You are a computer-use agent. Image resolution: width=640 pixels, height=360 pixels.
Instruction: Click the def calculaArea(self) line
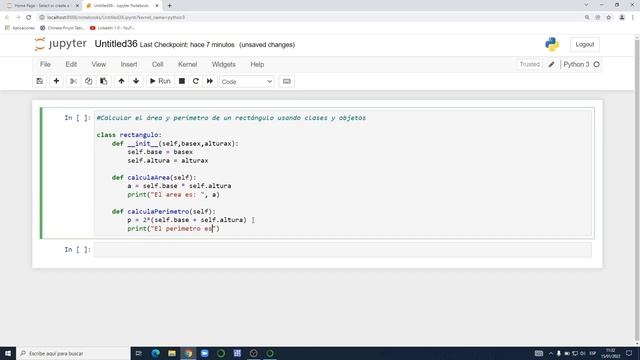click(154, 178)
